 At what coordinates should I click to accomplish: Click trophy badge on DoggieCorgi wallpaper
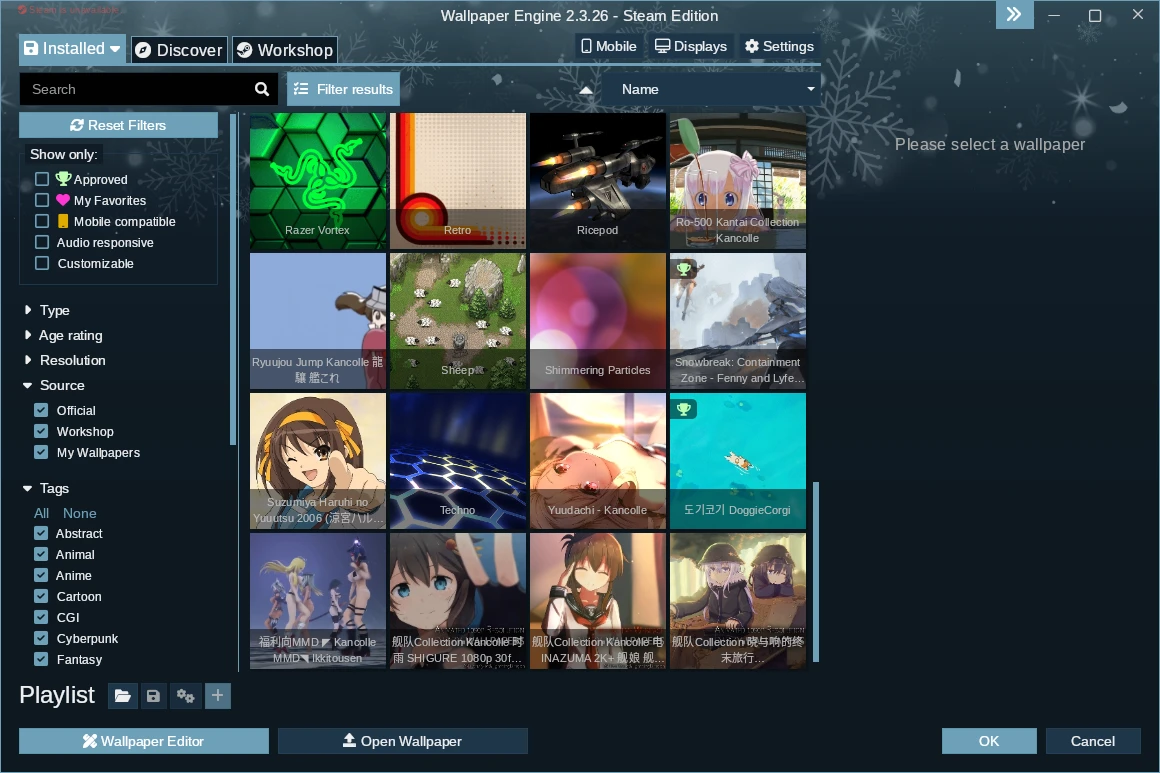(684, 408)
